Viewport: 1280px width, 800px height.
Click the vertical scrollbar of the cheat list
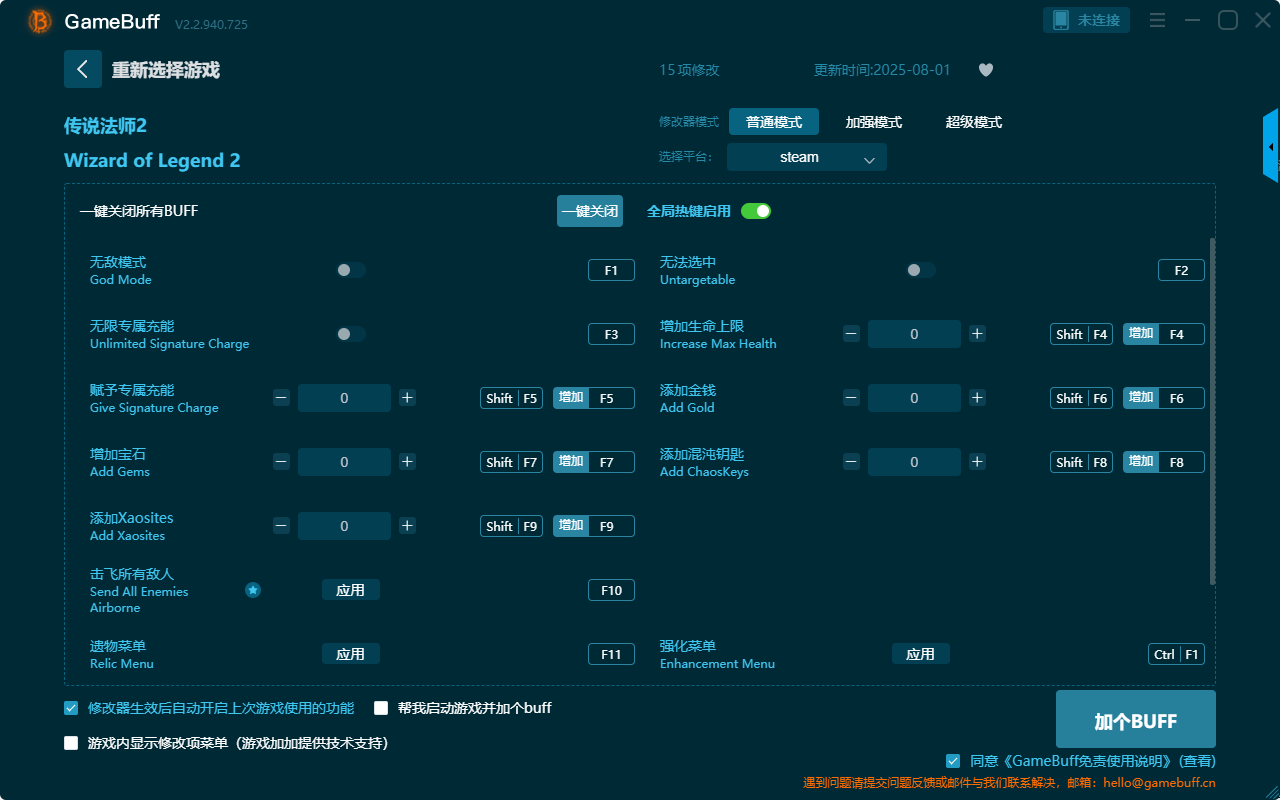tap(1212, 410)
